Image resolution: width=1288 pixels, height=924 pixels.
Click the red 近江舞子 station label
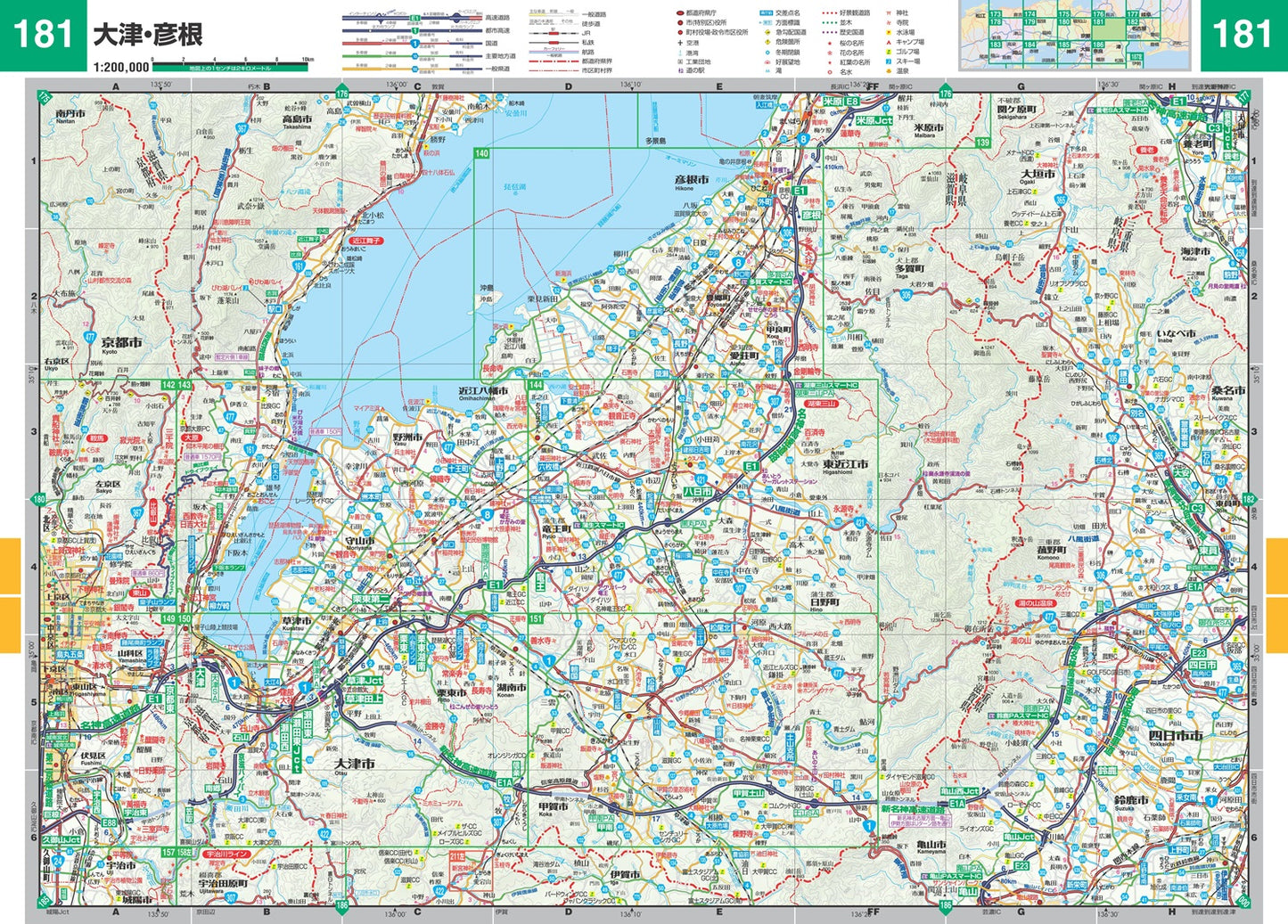366,241
